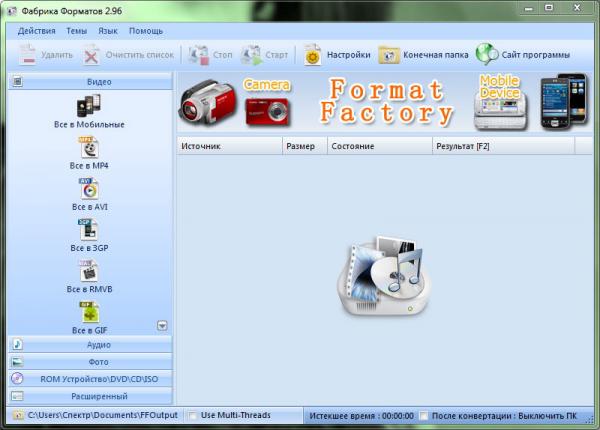Click the Все в RMVB label
The width and height of the screenshot is (600, 430).
[x=89, y=289]
